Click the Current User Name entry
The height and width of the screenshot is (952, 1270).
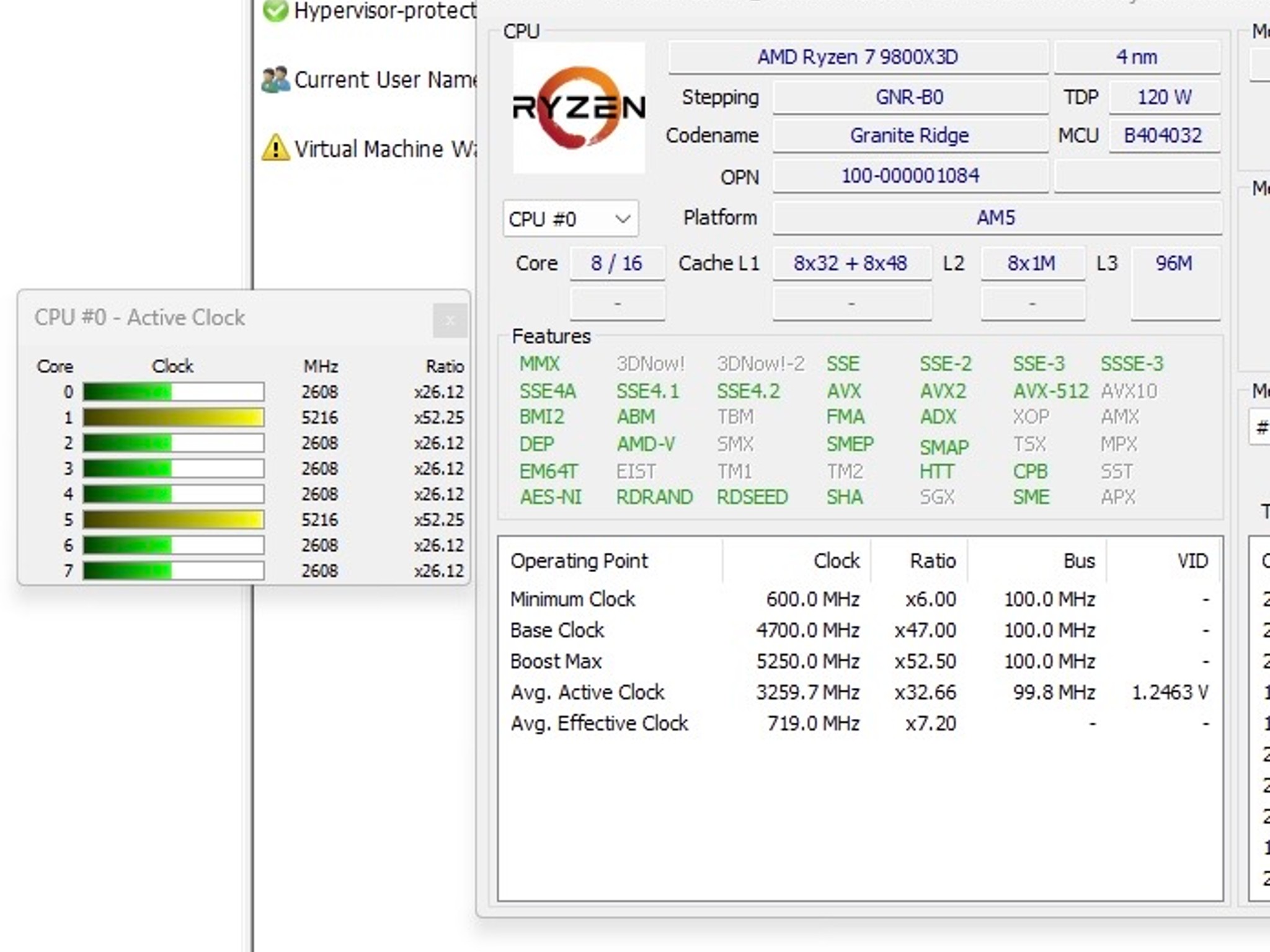pos(385,80)
